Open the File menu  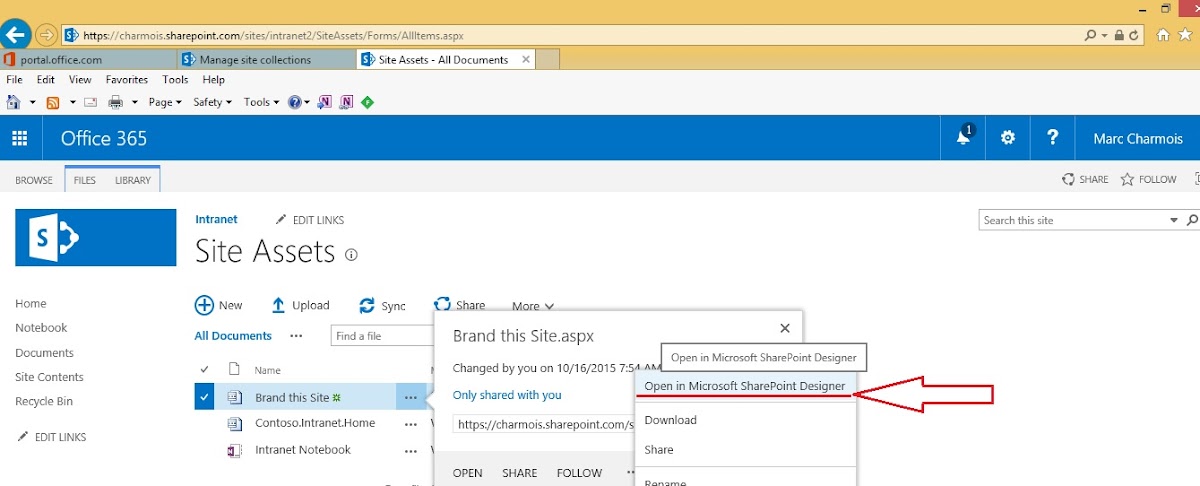pos(15,80)
